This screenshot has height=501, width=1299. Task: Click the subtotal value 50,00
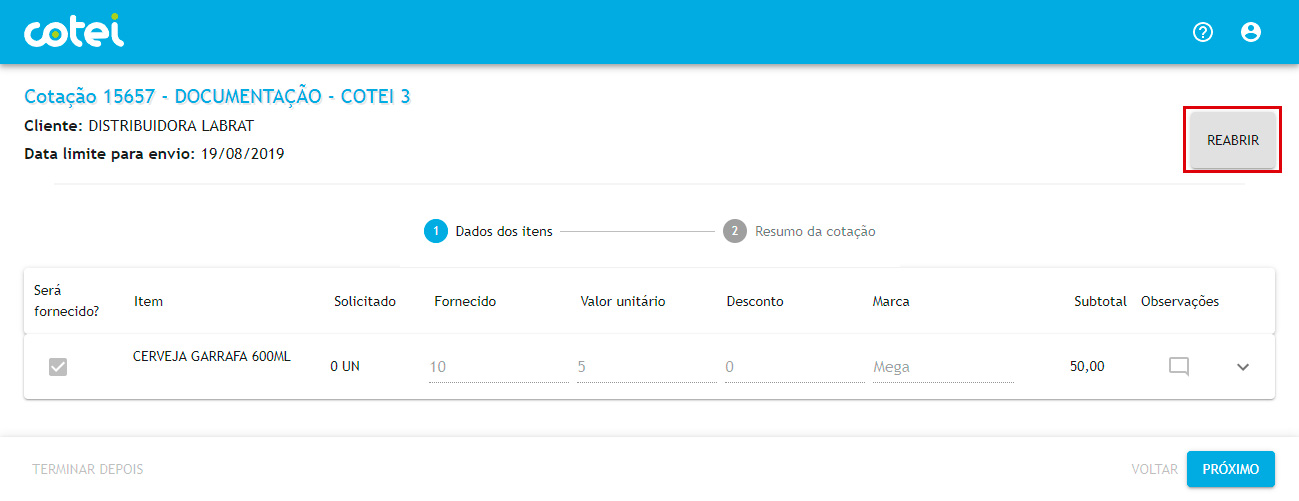[x=1087, y=367]
